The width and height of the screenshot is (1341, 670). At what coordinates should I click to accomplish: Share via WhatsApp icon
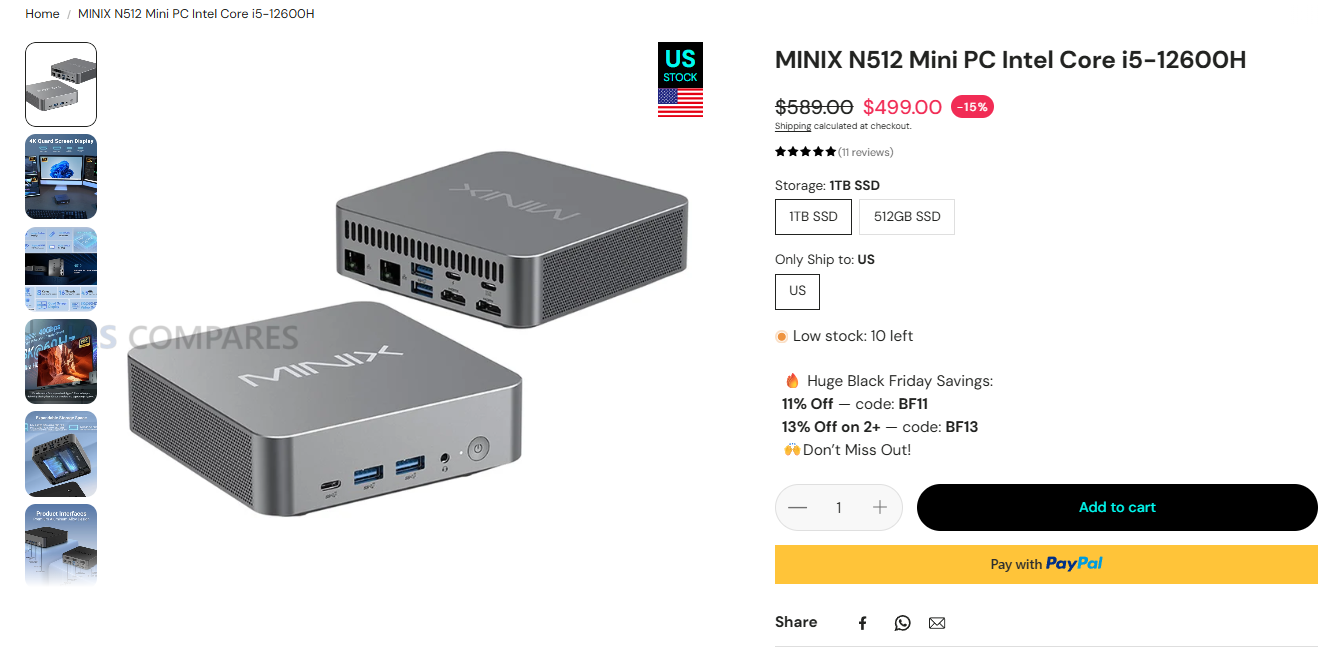point(903,623)
